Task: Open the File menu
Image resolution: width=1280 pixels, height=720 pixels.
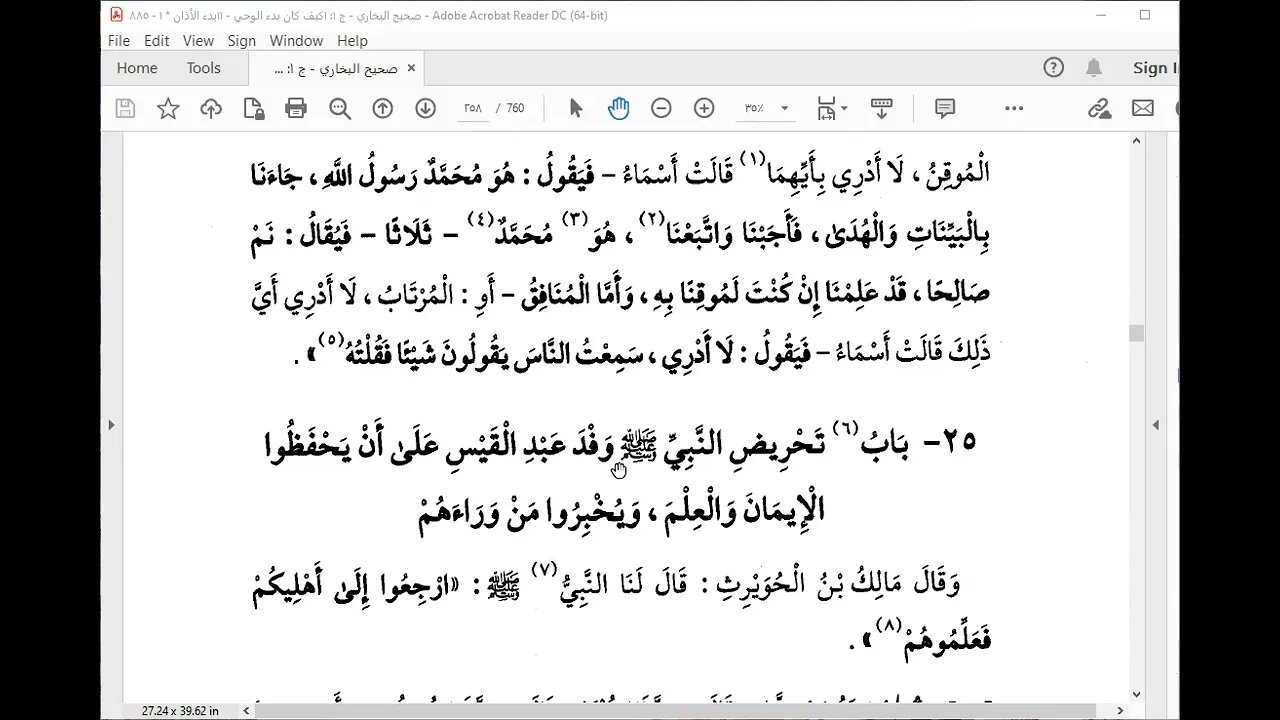Action: 119,41
